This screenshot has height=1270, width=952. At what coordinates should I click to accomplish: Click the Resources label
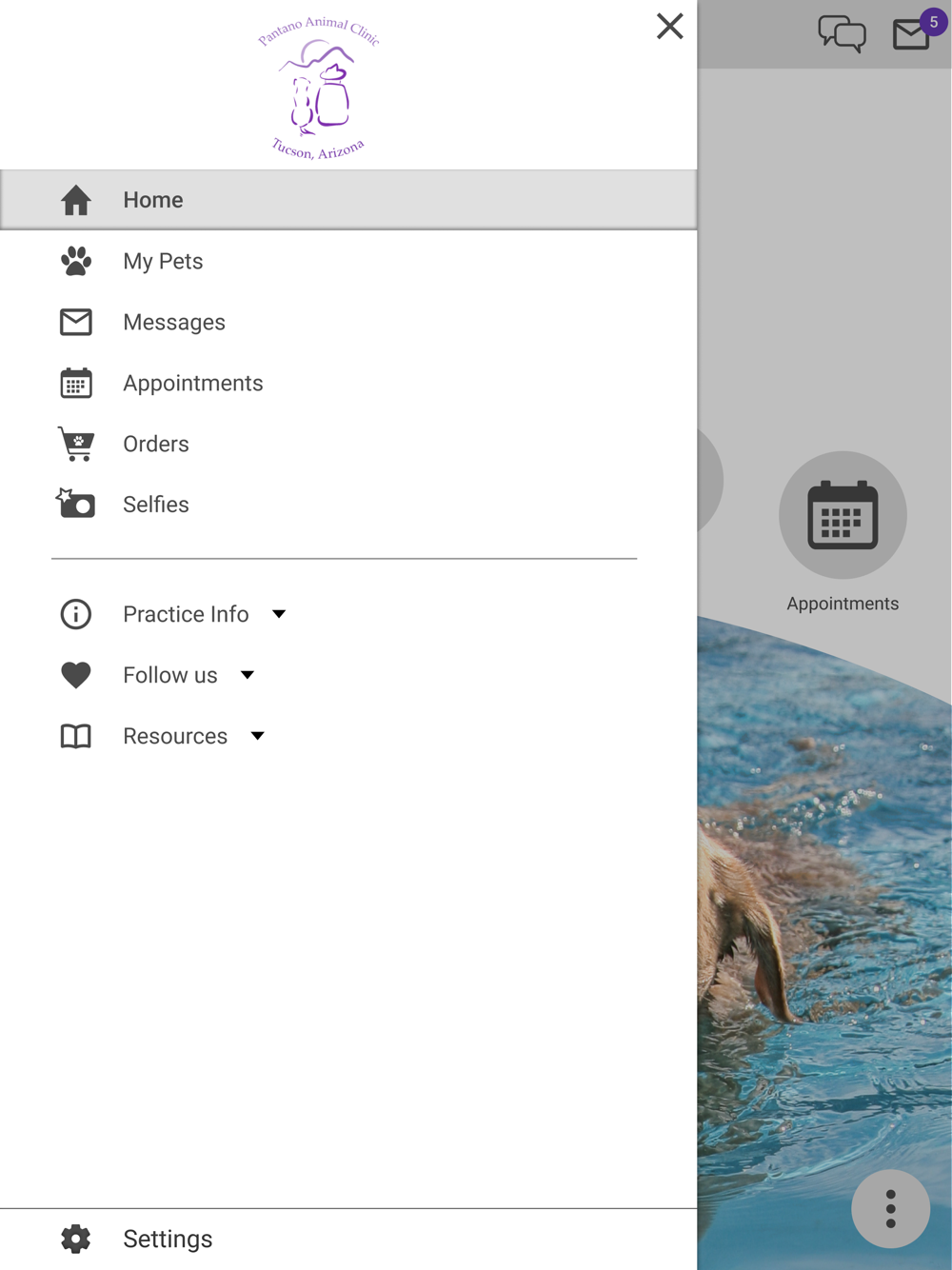click(175, 736)
